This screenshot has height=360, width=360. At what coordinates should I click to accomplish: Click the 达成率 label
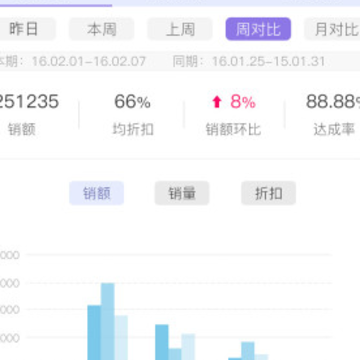334,130
